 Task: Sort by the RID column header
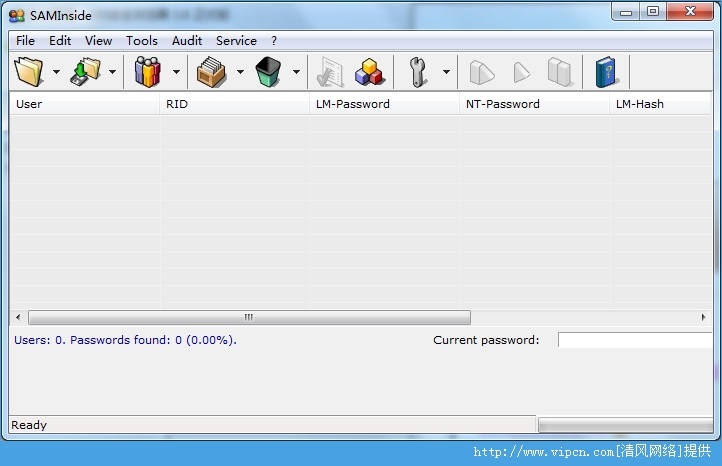click(x=234, y=104)
